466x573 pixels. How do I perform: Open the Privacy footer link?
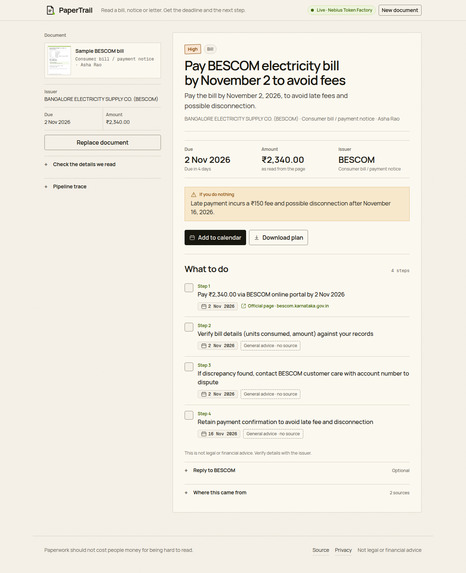click(343, 550)
